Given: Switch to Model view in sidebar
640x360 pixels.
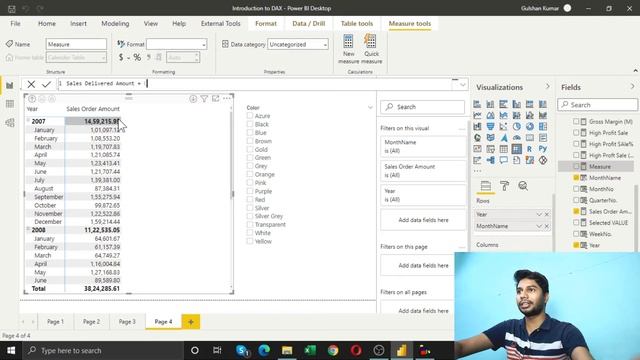Looking at the screenshot, I should 10,122.
